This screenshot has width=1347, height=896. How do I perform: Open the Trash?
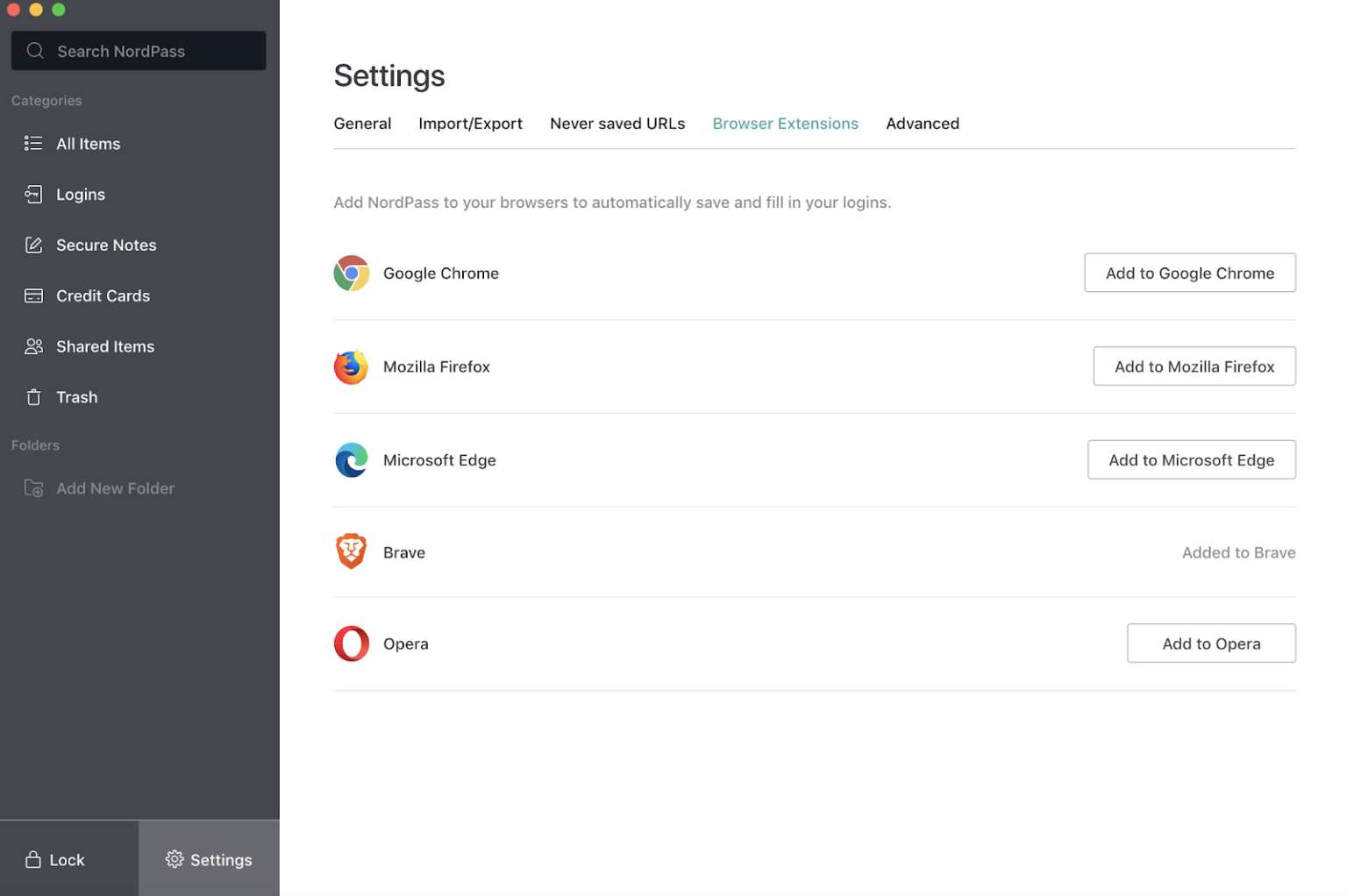point(77,396)
